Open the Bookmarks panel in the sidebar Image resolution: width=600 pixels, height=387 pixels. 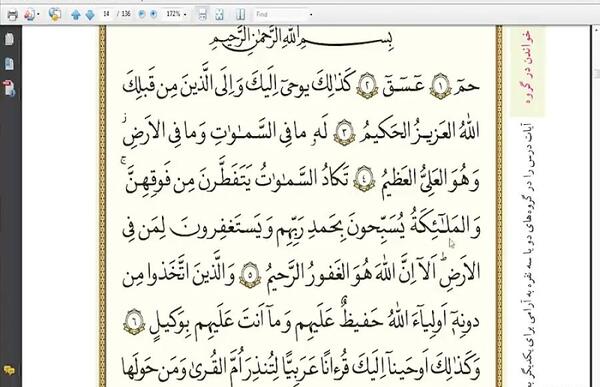tap(9, 64)
